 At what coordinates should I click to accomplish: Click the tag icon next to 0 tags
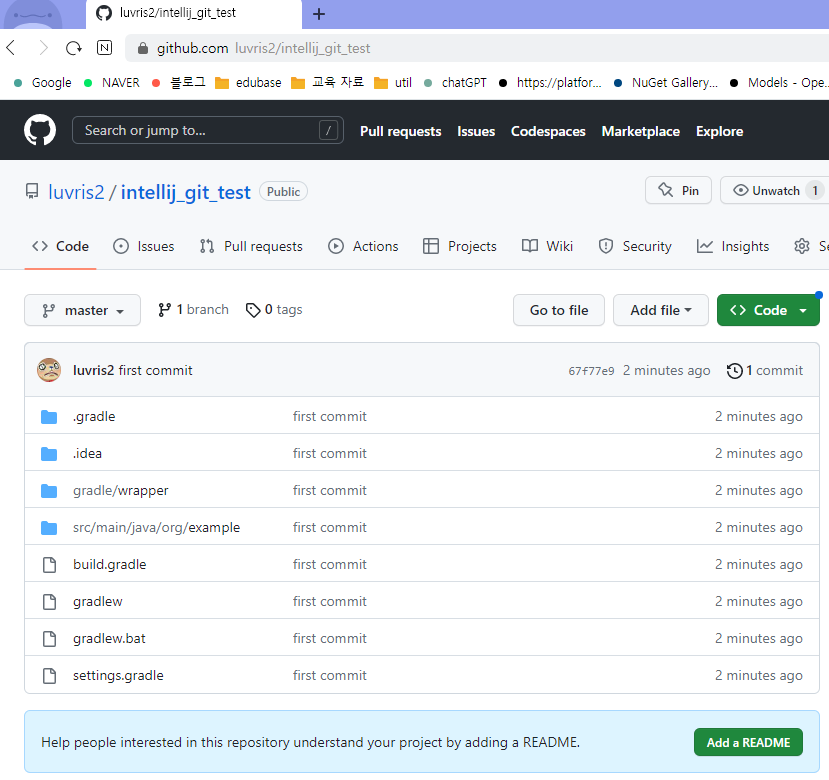(x=253, y=310)
